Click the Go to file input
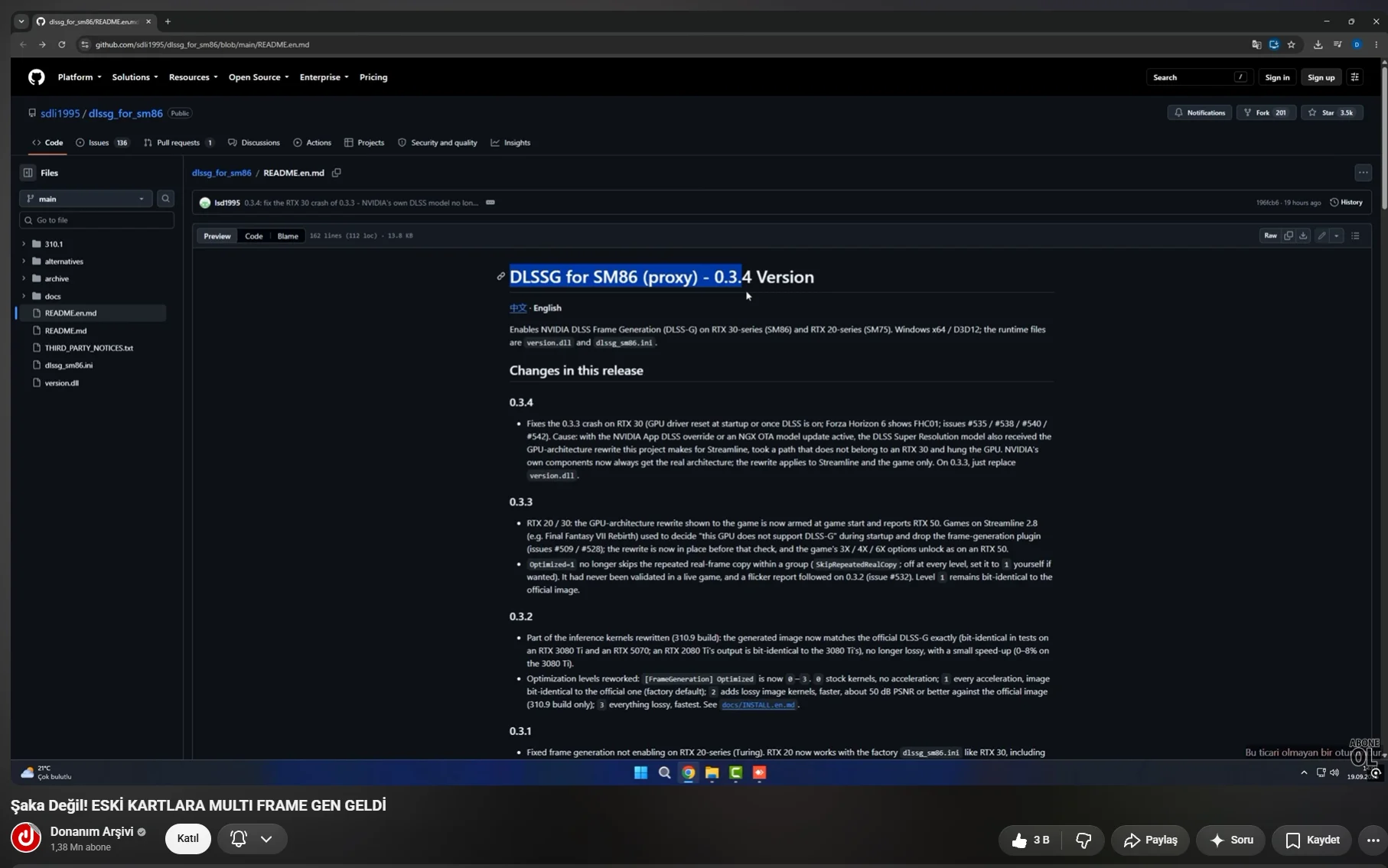The image size is (1388, 868). click(96, 220)
